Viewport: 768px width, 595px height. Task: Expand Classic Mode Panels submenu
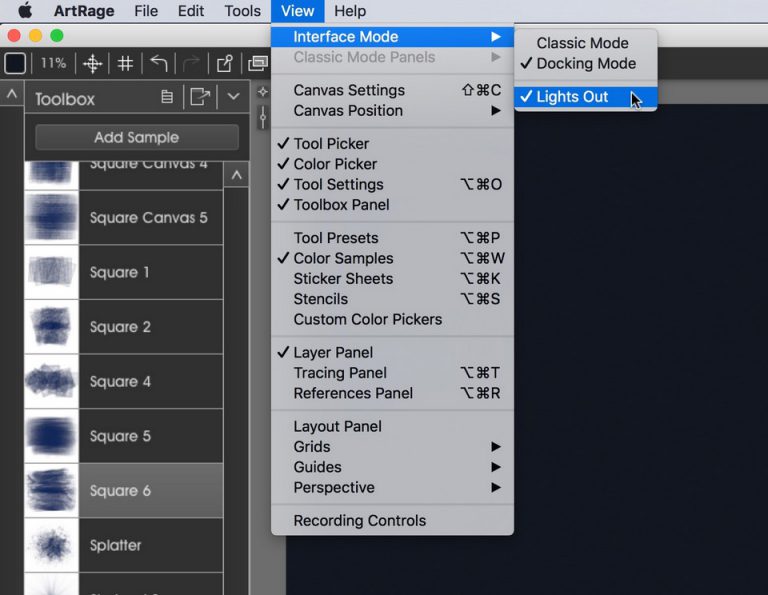[392, 57]
